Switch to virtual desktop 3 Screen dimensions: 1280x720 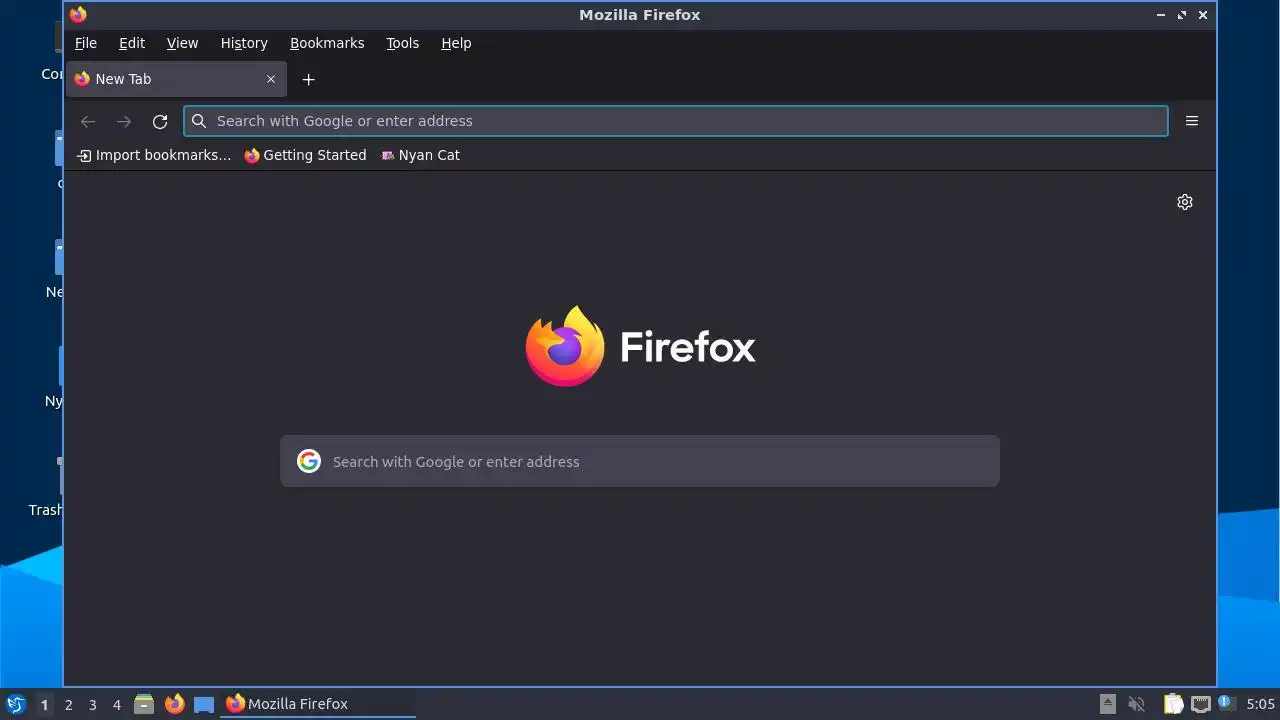(x=92, y=705)
